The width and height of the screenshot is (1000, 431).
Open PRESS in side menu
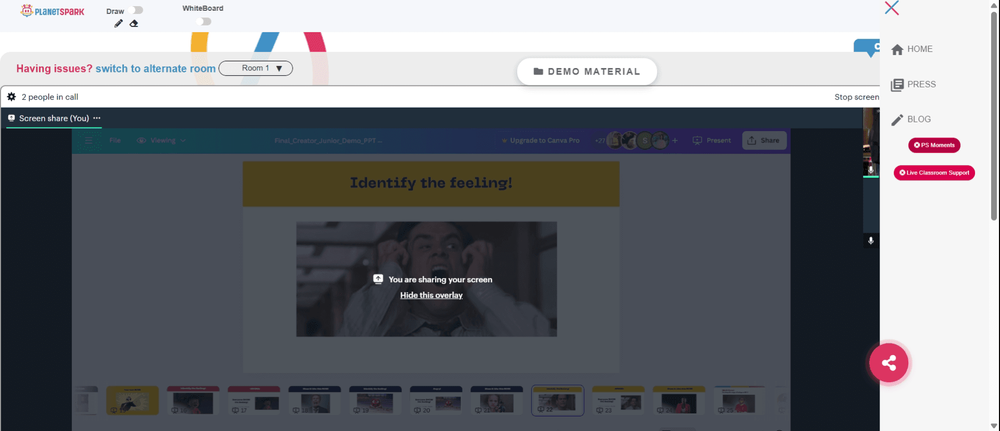coord(913,84)
